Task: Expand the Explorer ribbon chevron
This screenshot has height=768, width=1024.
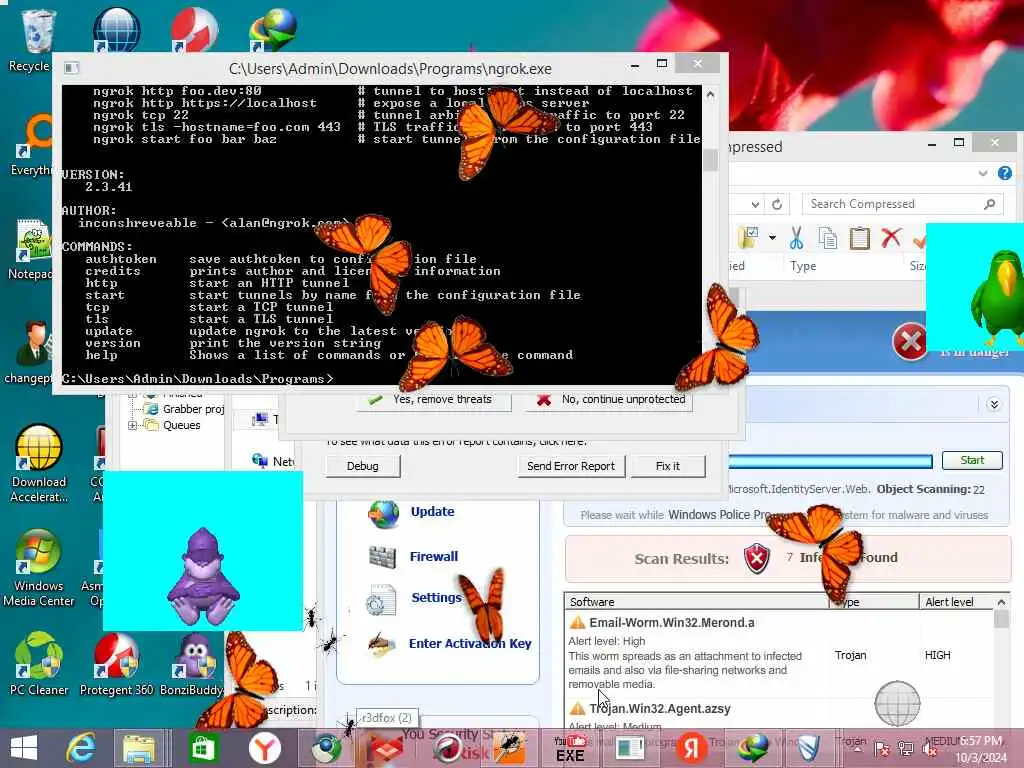Action: [x=983, y=173]
